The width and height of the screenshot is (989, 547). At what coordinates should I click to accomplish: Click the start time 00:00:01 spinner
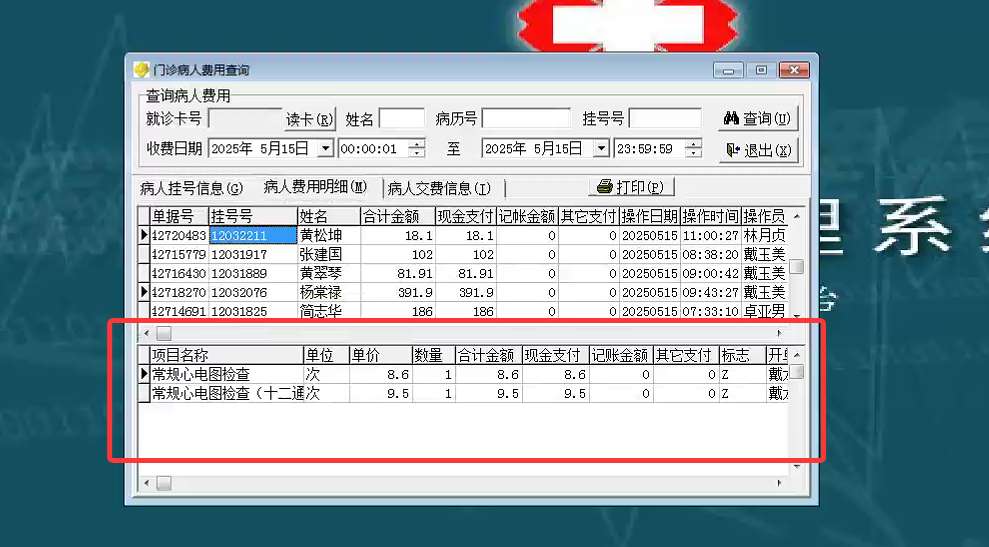point(416,149)
